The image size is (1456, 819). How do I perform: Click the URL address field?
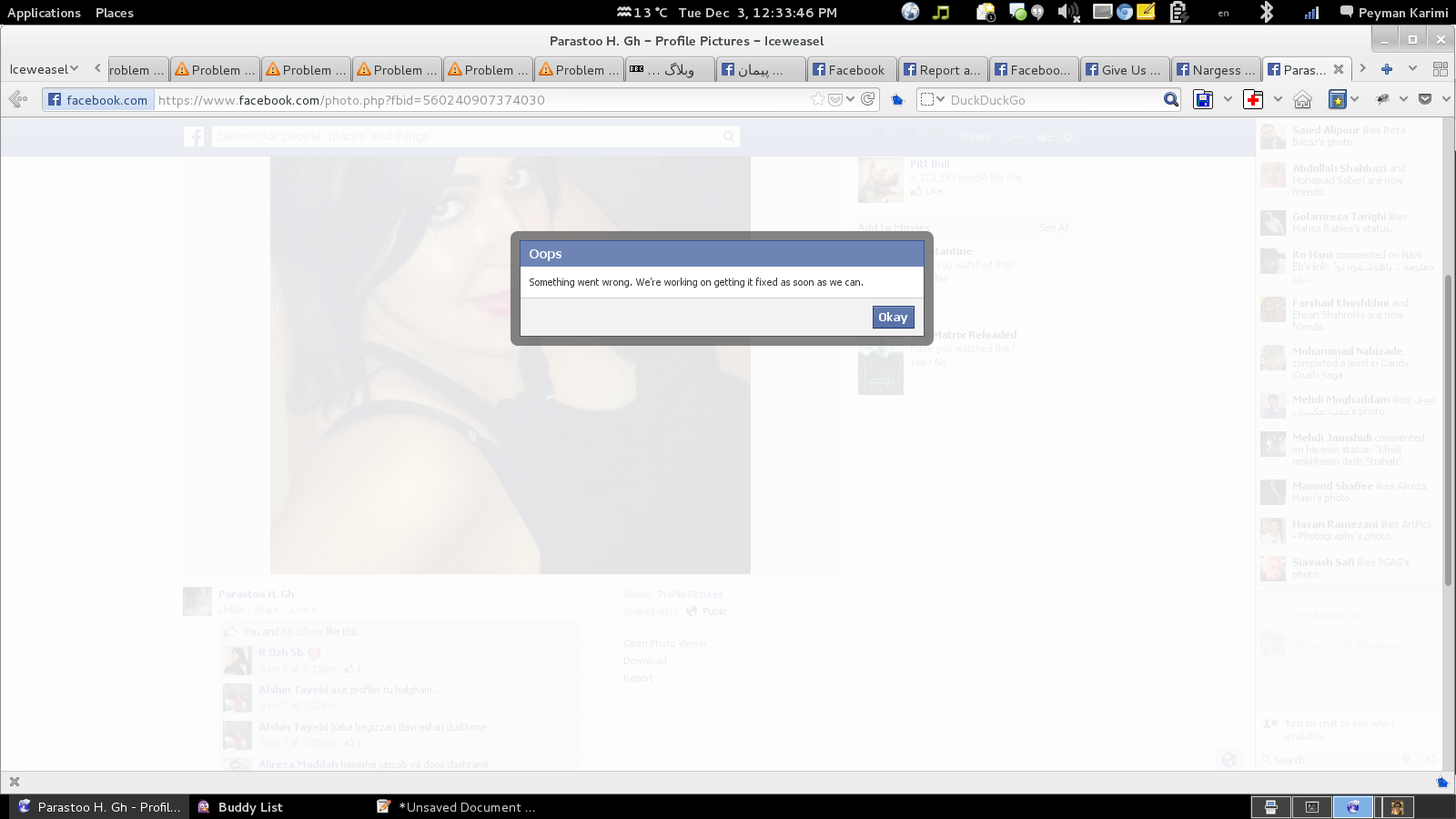pos(480,100)
